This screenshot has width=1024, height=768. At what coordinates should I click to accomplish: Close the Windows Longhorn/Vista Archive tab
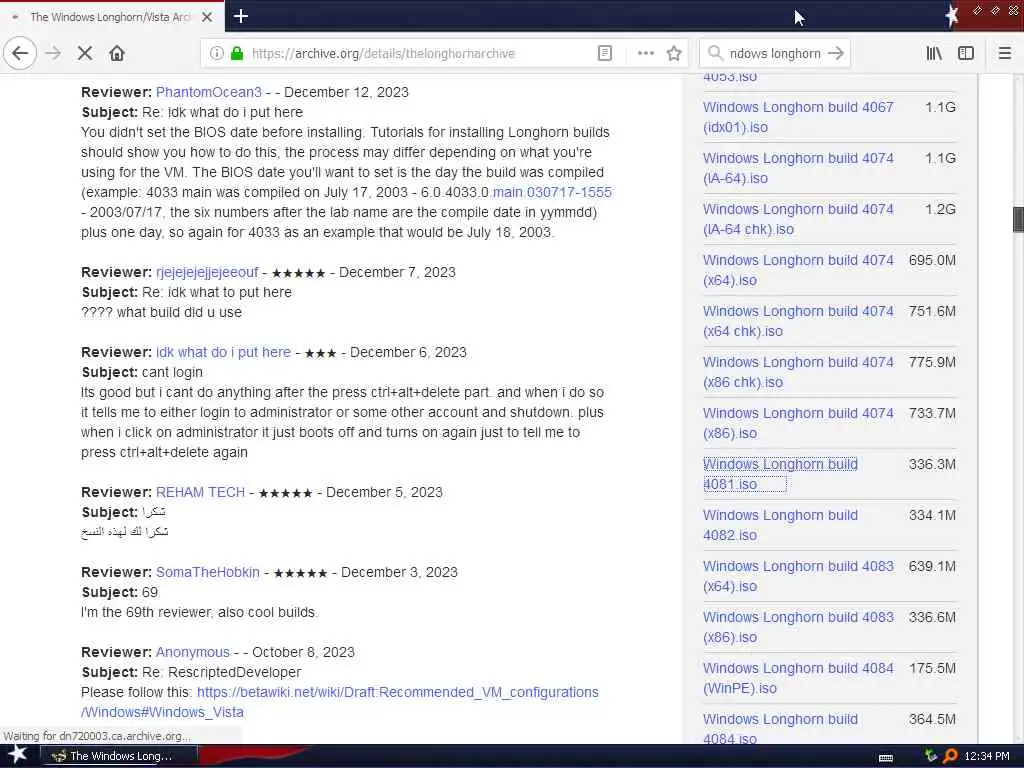tap(206, 17)
